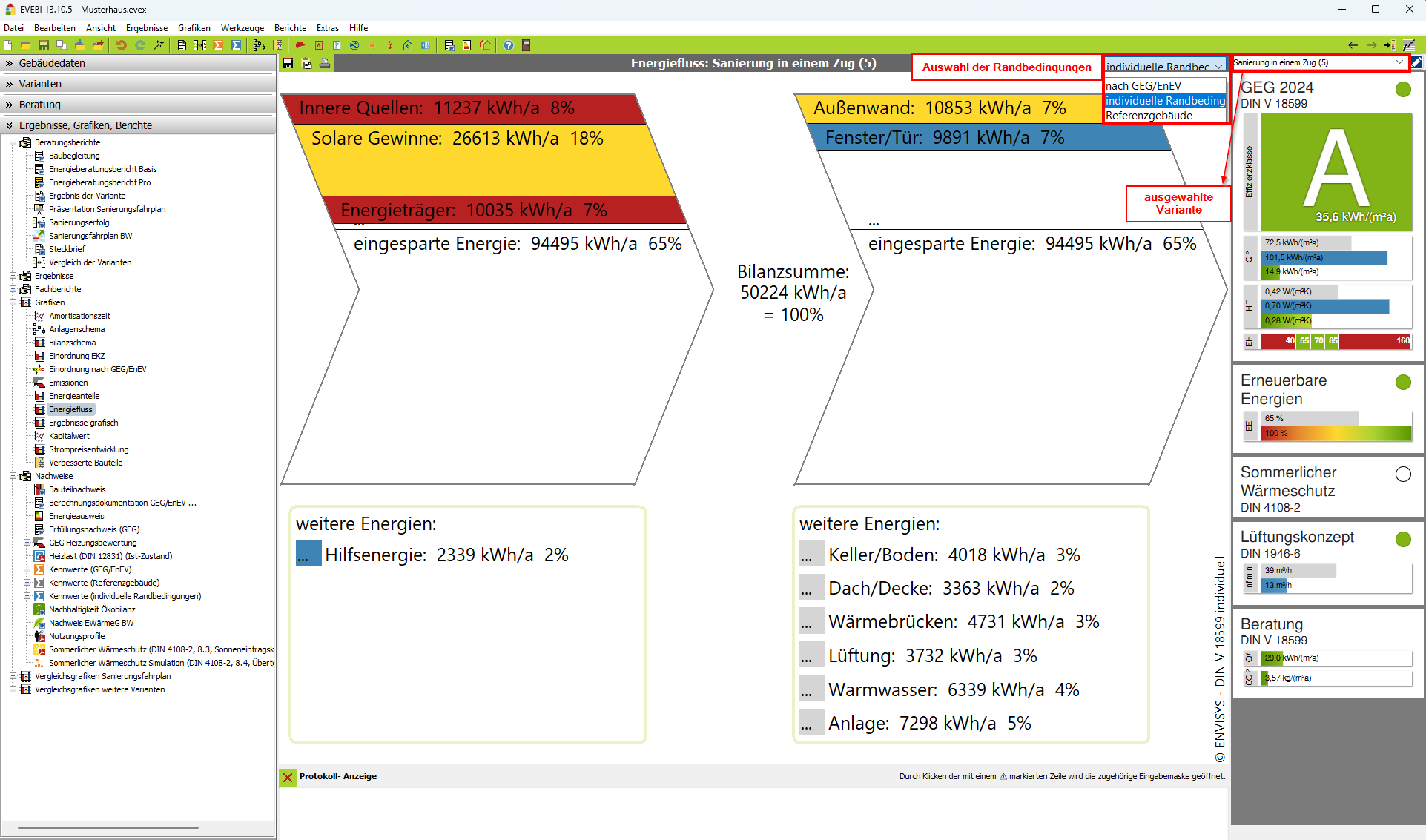Click the back arrow navigation icon

tap(1353, 45)
